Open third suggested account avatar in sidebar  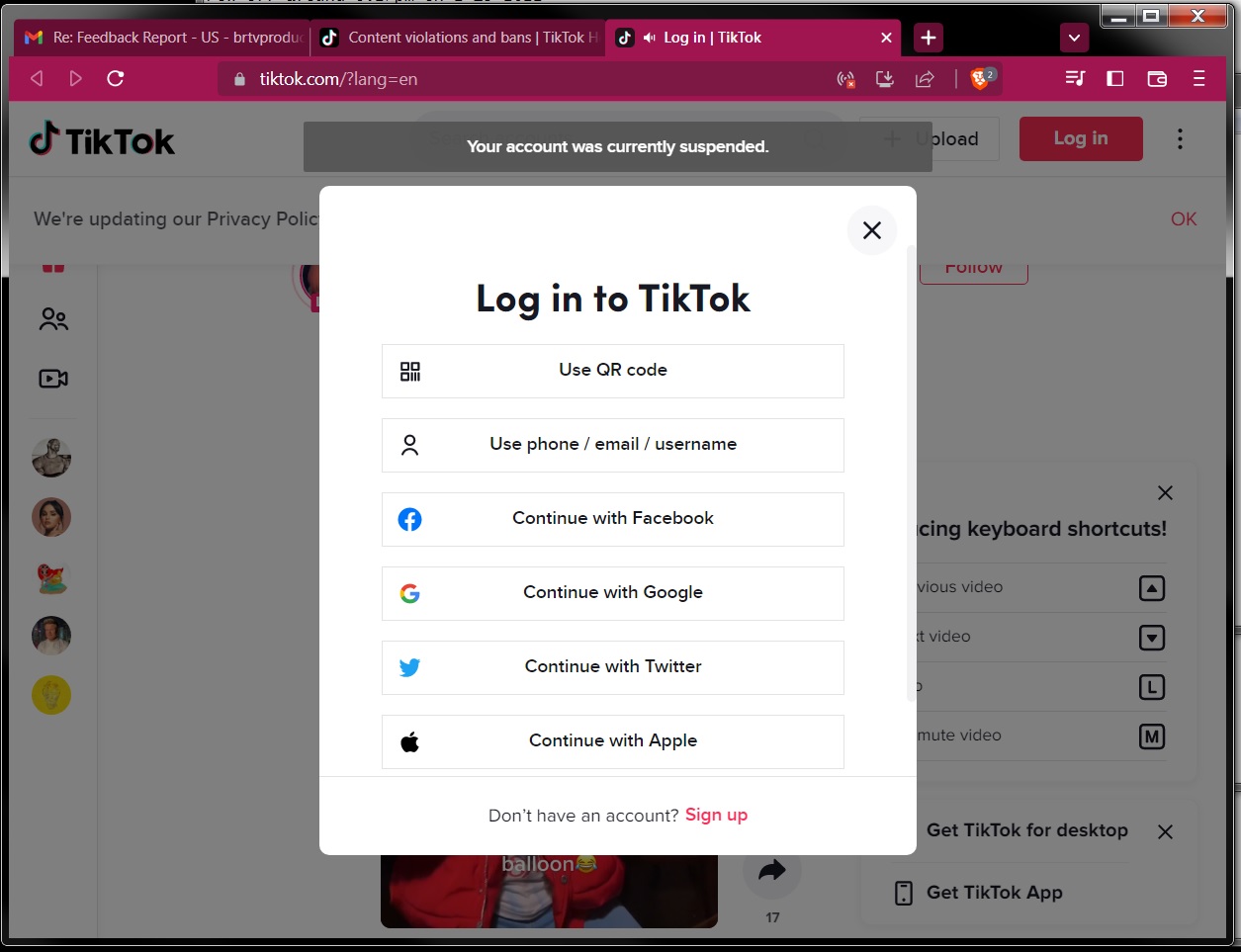pos(51,576)
